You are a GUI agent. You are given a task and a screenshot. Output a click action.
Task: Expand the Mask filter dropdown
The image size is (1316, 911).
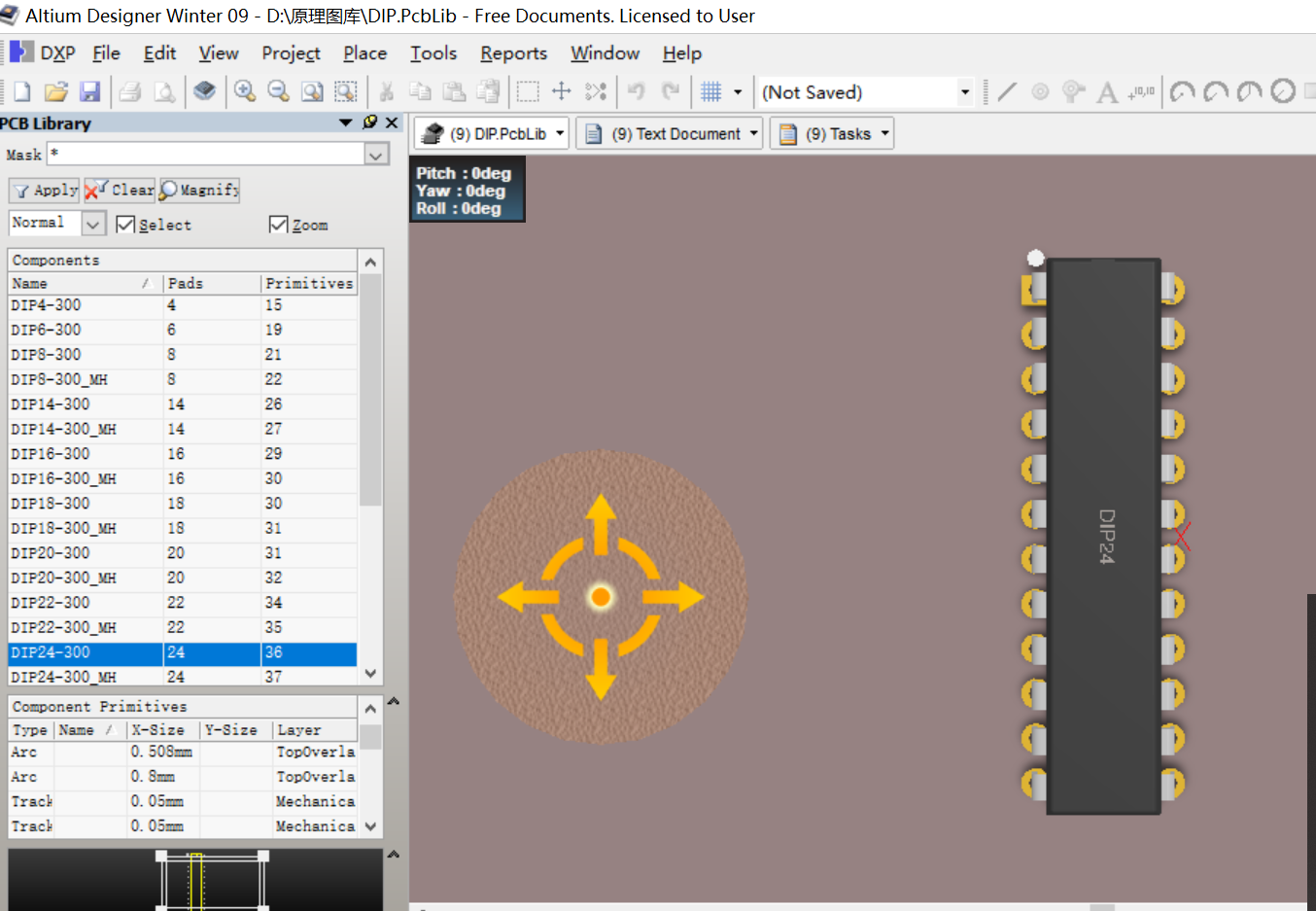(377, 154)
